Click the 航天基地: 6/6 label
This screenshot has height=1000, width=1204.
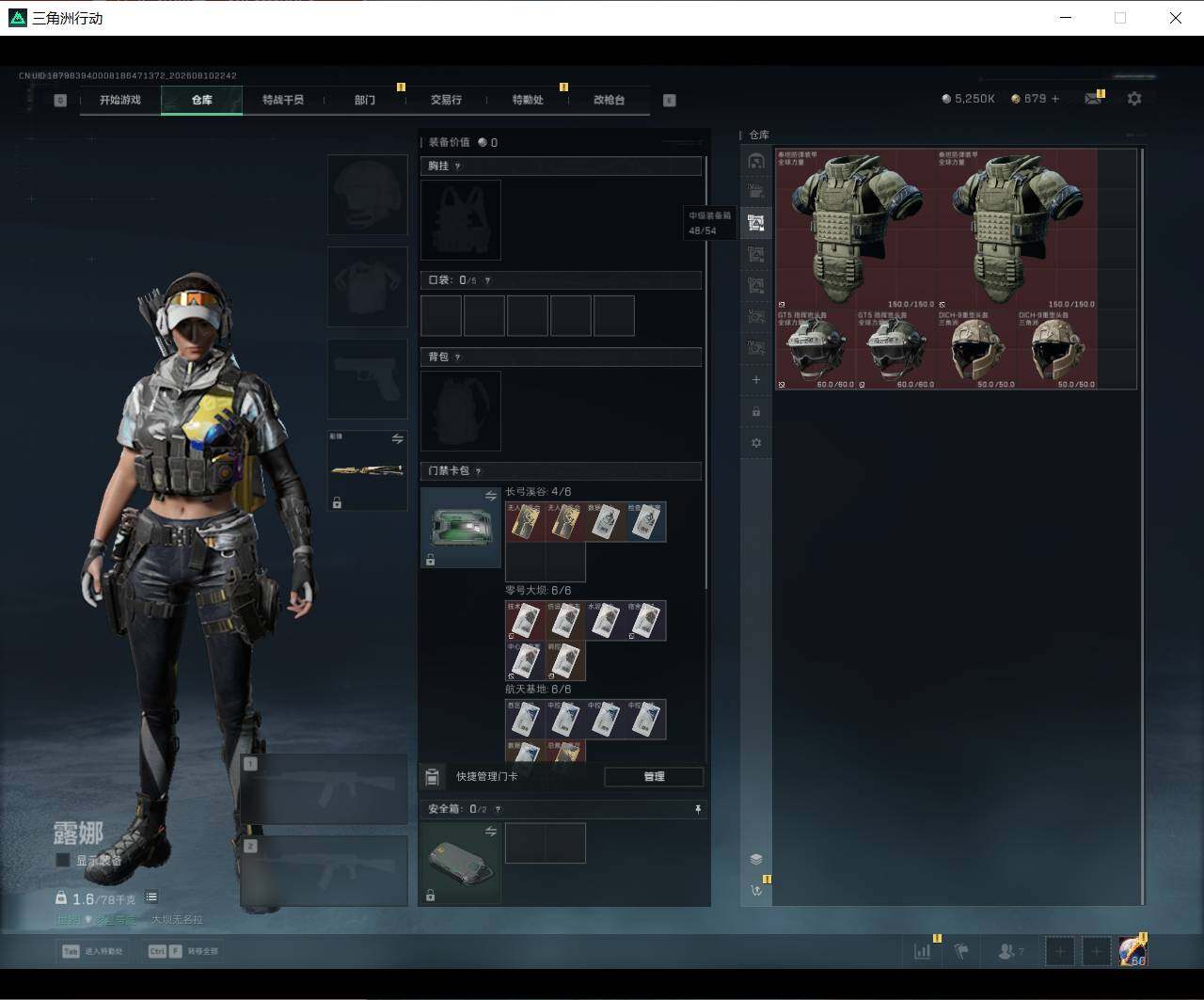click(x=538, y=690)
